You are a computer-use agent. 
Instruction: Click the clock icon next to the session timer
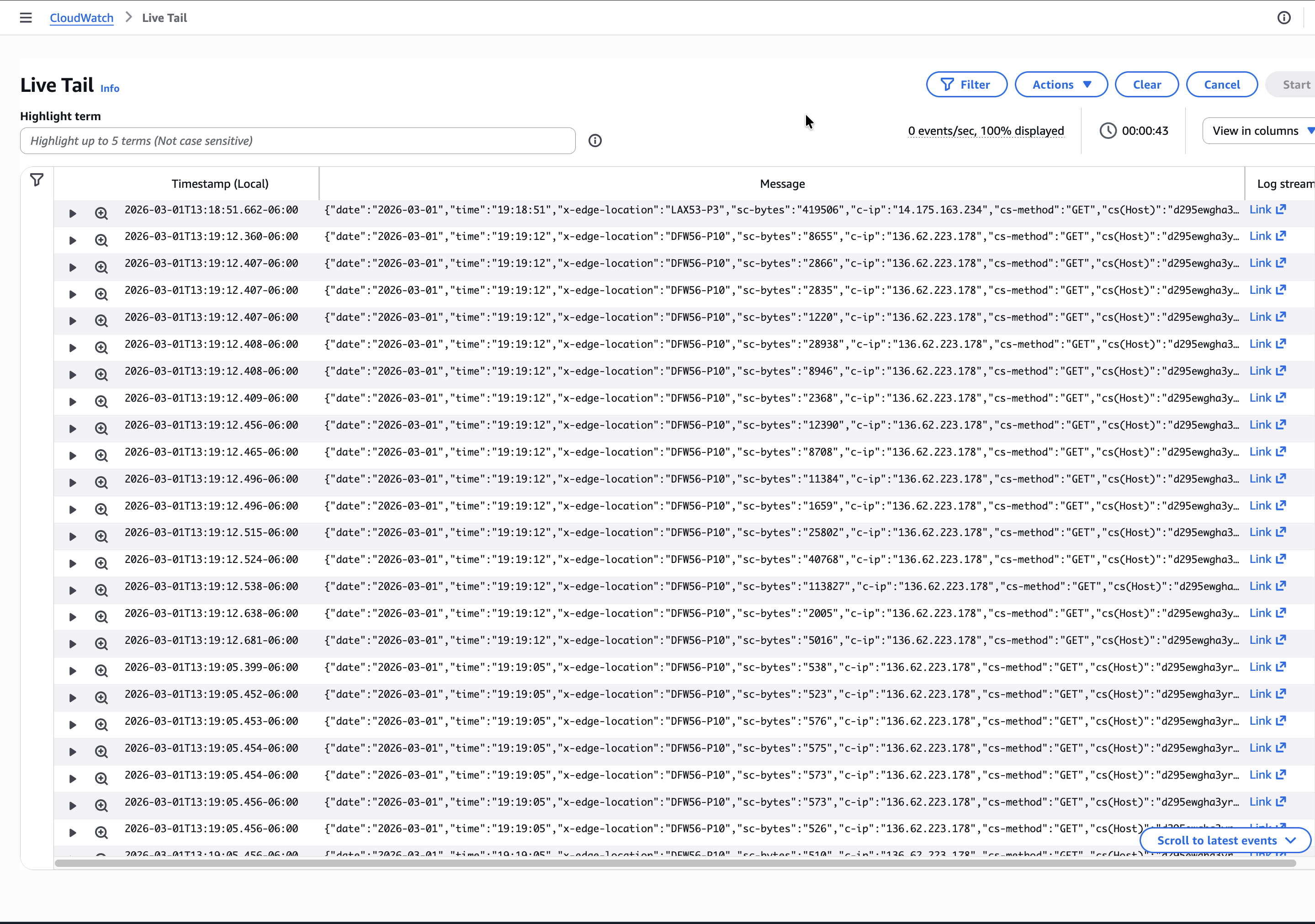click(x=1108, y=130)
